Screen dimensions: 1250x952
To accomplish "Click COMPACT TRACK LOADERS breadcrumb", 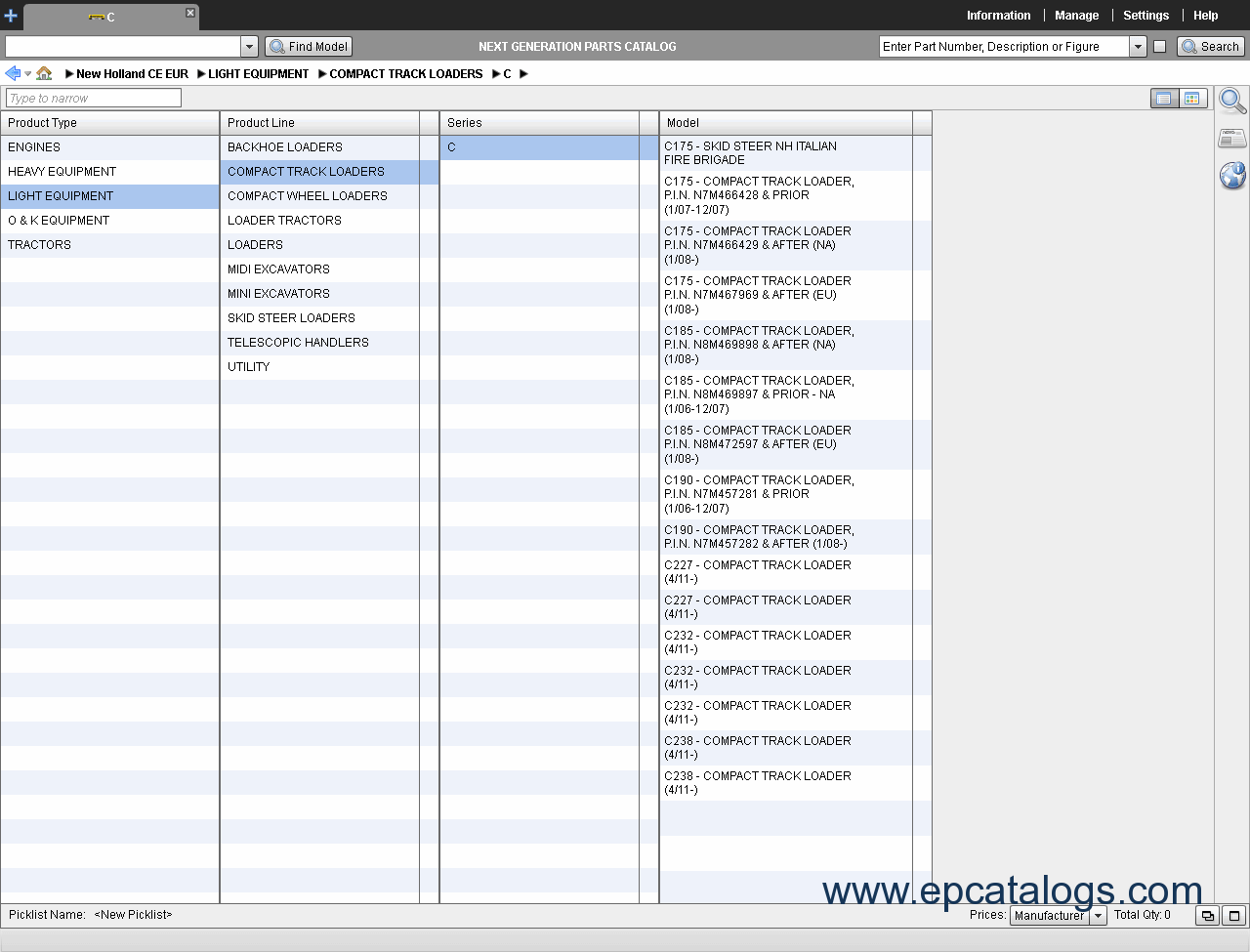I will point(405,74).
